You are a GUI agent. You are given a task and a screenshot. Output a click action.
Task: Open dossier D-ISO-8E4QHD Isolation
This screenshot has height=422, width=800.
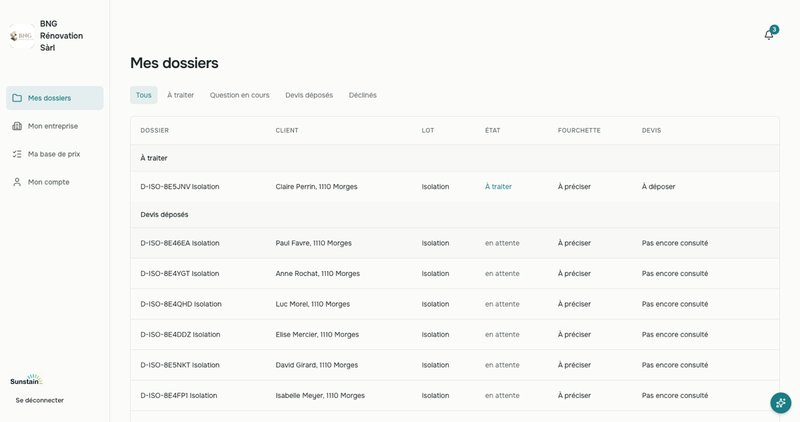click(x=181, y=304)
